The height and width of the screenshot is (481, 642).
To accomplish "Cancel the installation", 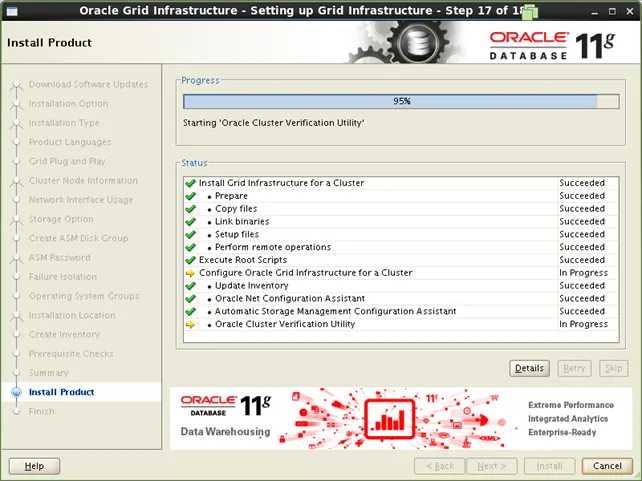I will 607,466.
